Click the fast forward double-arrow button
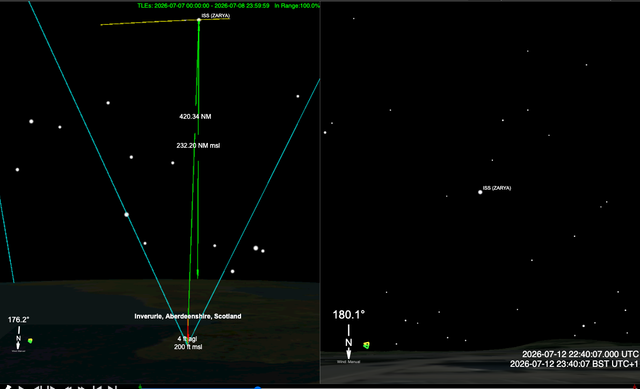Viewport: 640px width, 389px height. click(81, 388)
